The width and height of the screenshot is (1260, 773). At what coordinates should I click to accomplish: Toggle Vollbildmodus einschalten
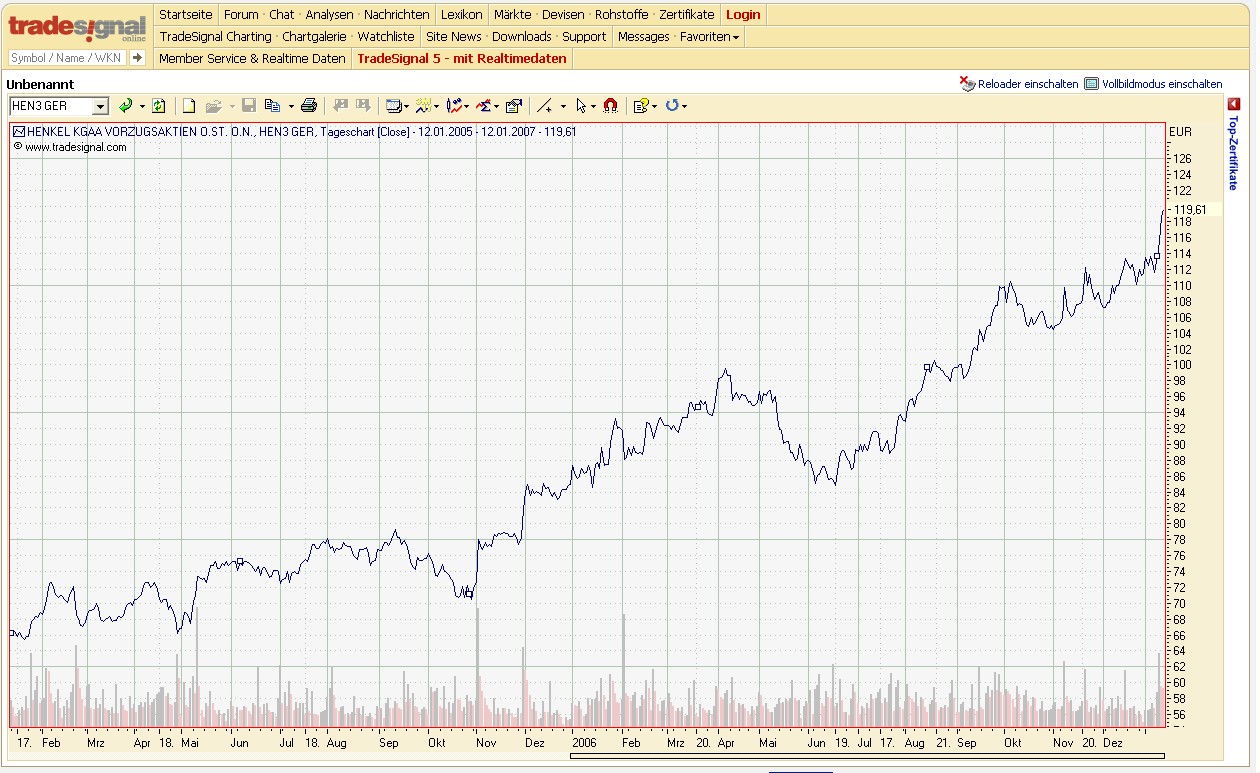pos(1154,84)
